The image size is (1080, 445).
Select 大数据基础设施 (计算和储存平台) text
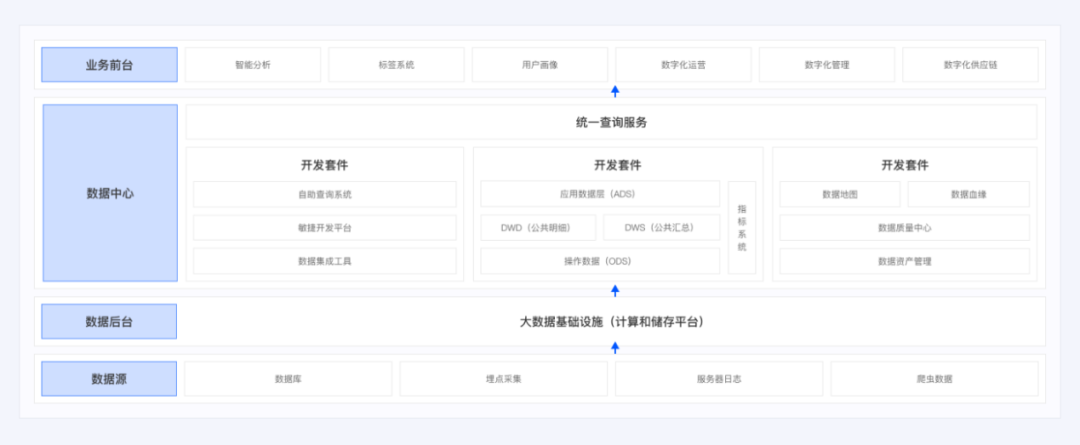click(x=612, y=322)
